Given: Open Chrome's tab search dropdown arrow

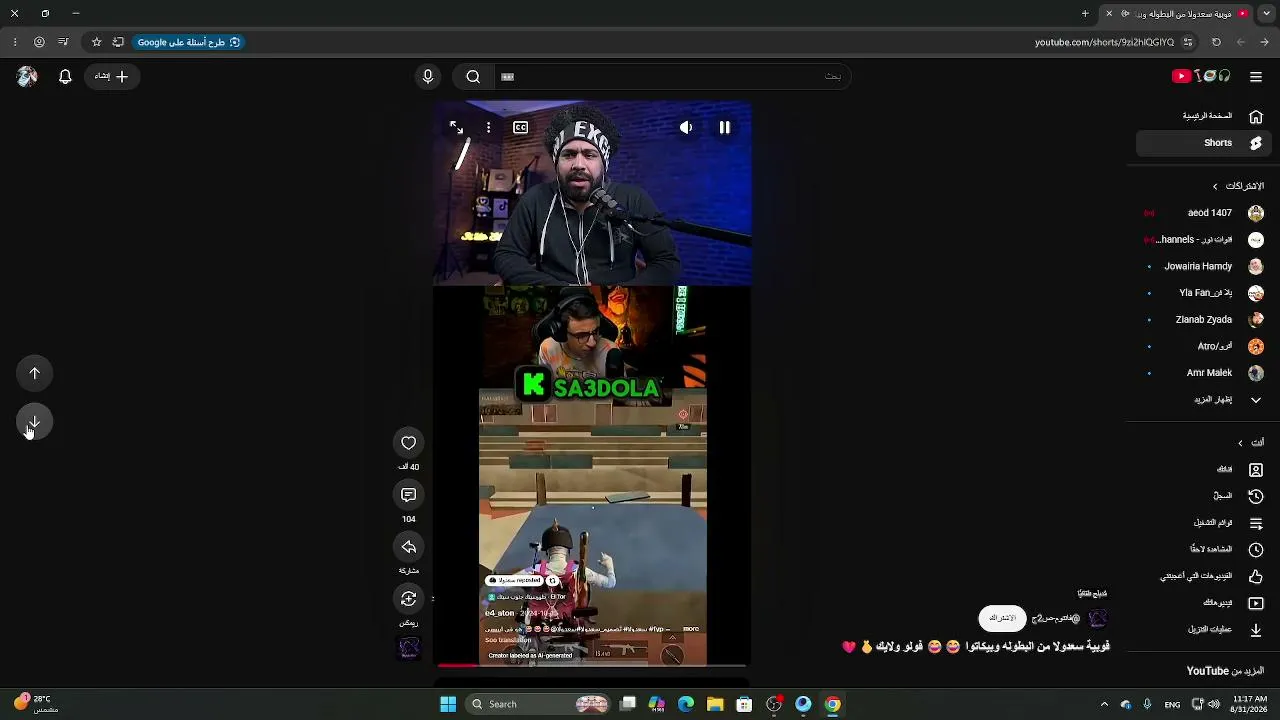Looking at the screenshot, I should click(1264, 13).
